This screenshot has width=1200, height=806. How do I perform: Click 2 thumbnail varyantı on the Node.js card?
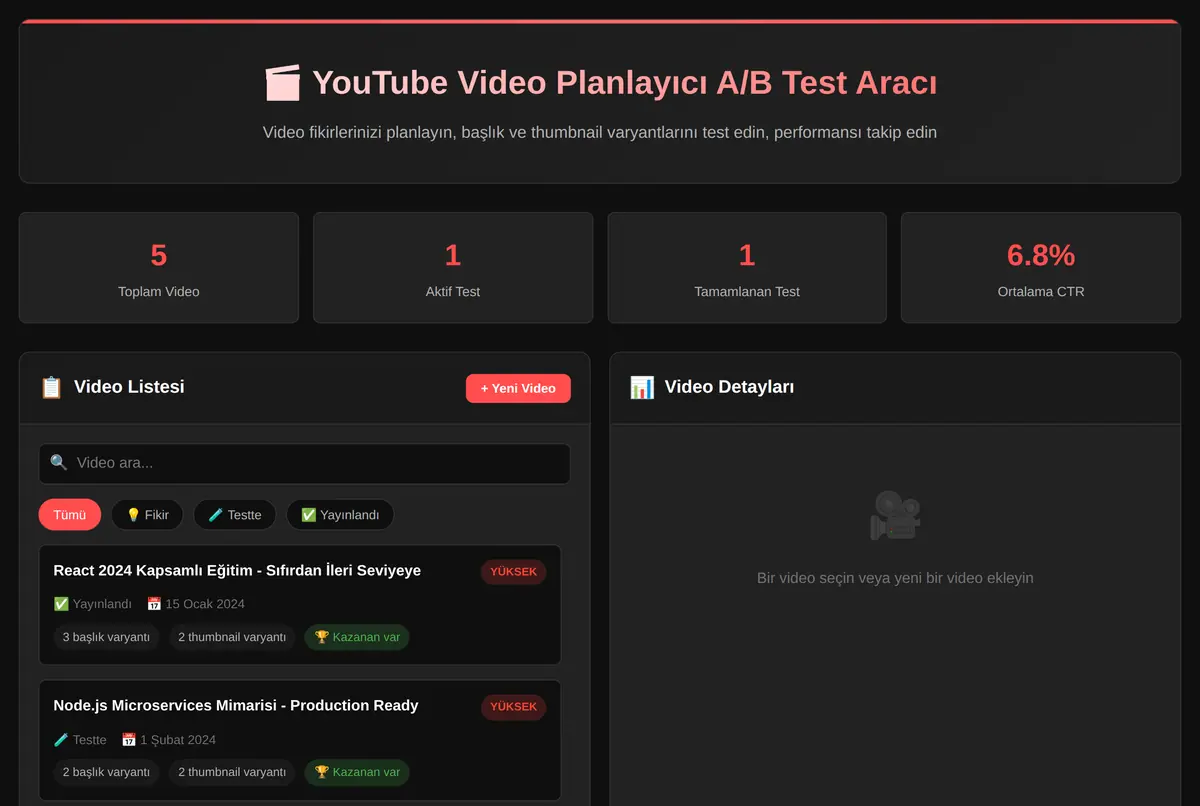point(232,772)
